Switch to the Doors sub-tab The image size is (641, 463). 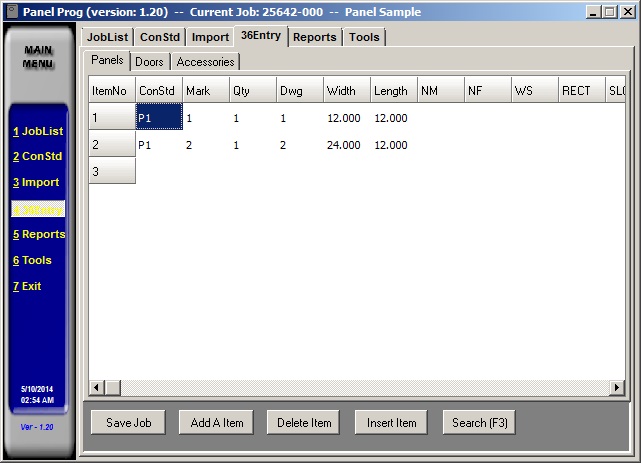[149, 62]
